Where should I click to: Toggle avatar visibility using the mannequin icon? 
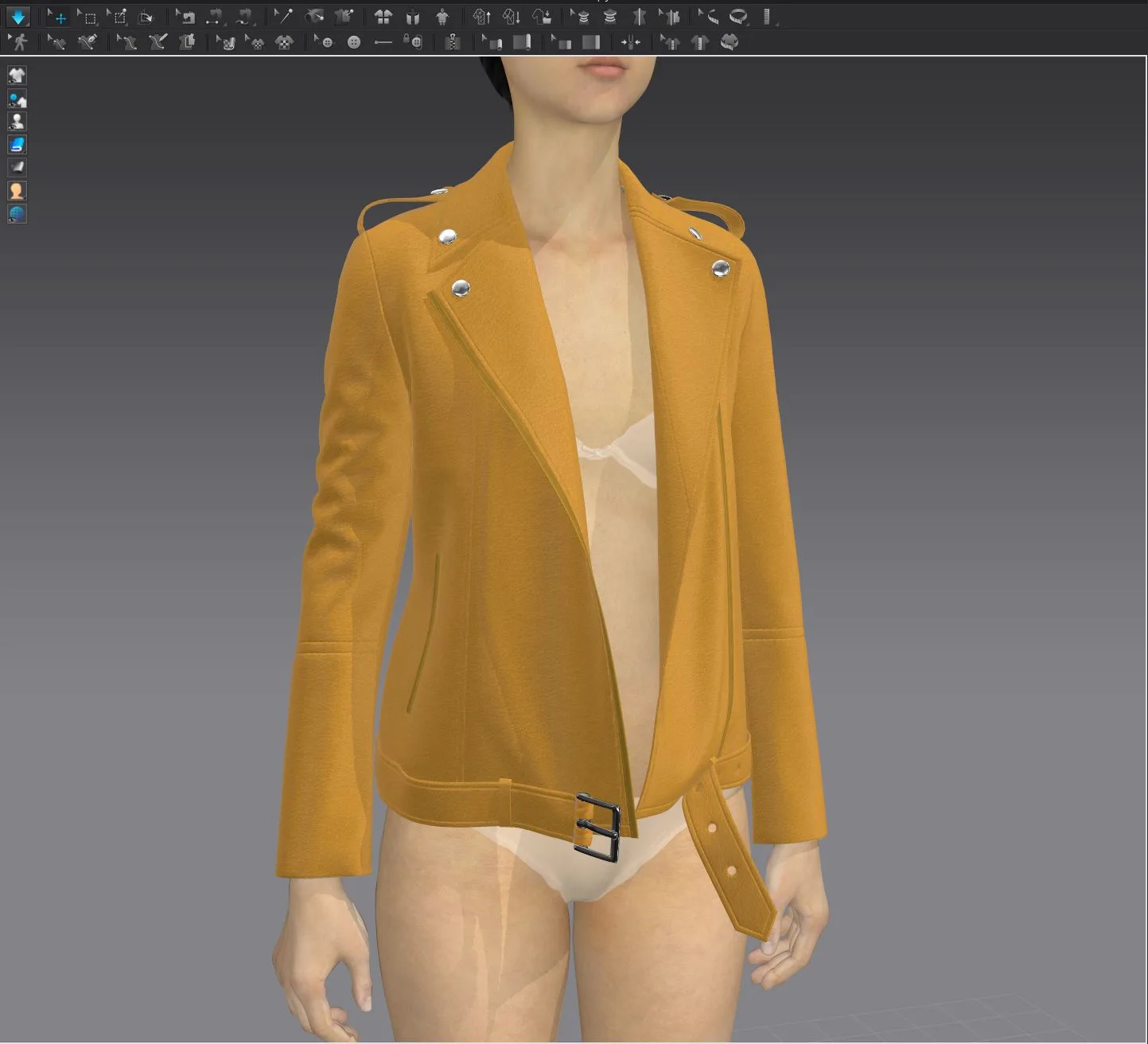pos(17,121)
